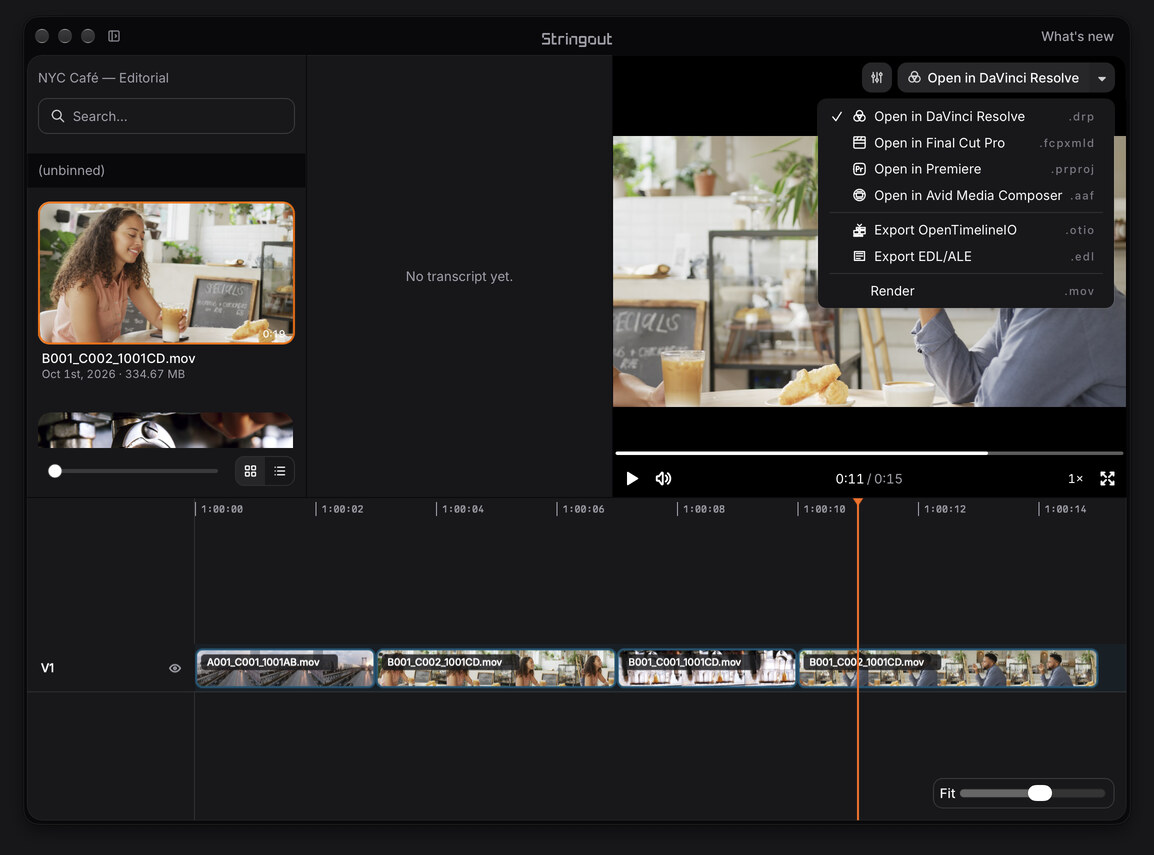Open What's new link
Viewport: 1154px width, 855px height.
click(x=1077, y=36)
